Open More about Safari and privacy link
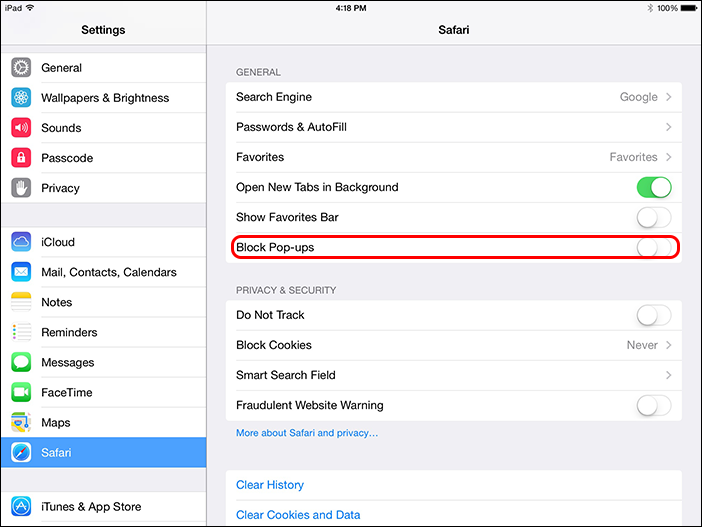 click(x=307, y=433)
